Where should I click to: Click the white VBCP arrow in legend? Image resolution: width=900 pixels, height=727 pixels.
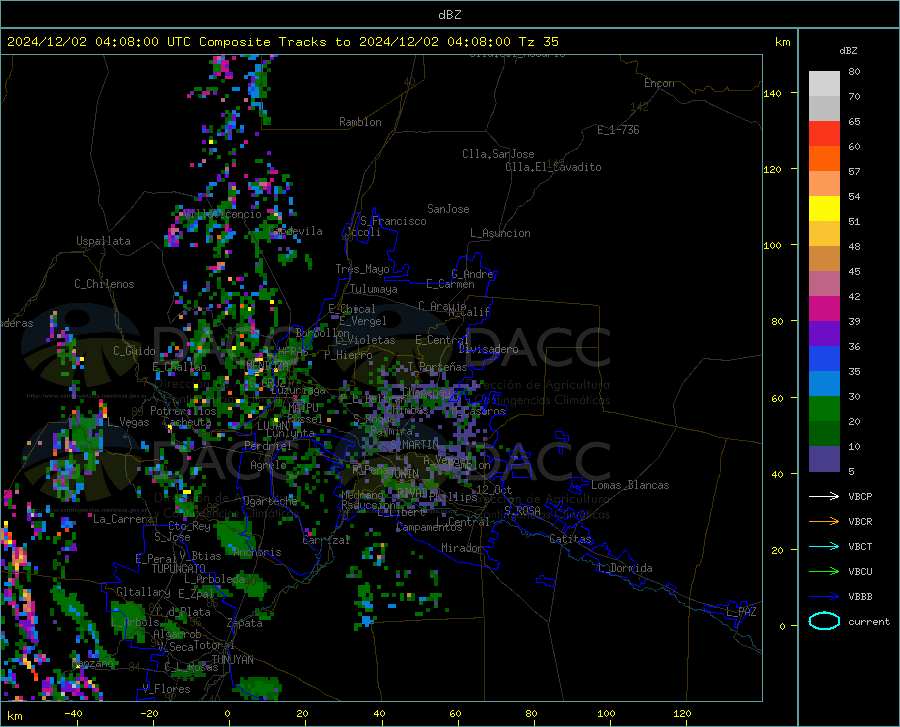(x=824, y=496)
